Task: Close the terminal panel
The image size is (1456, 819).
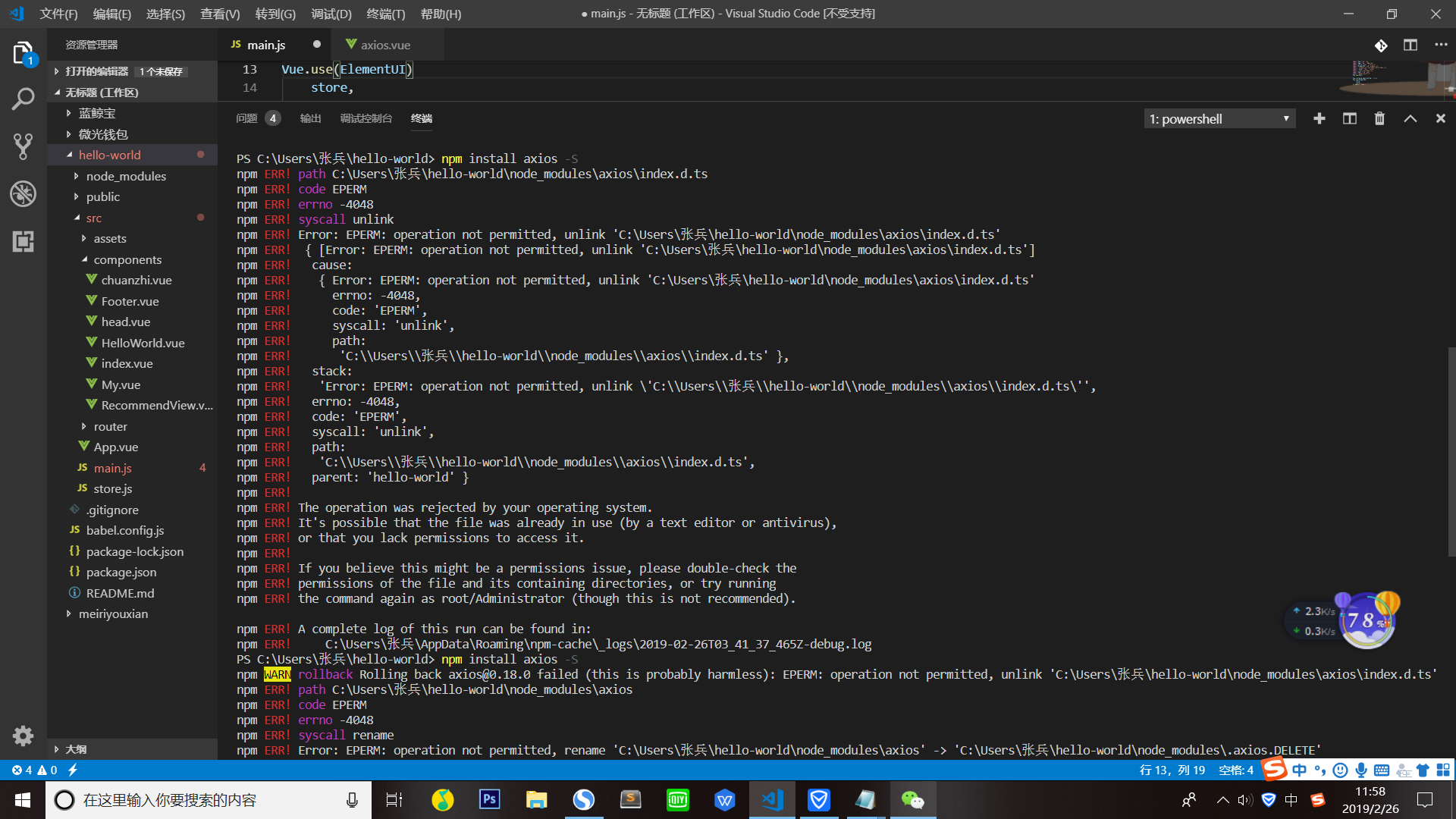Action: [x=1441, y=119]
